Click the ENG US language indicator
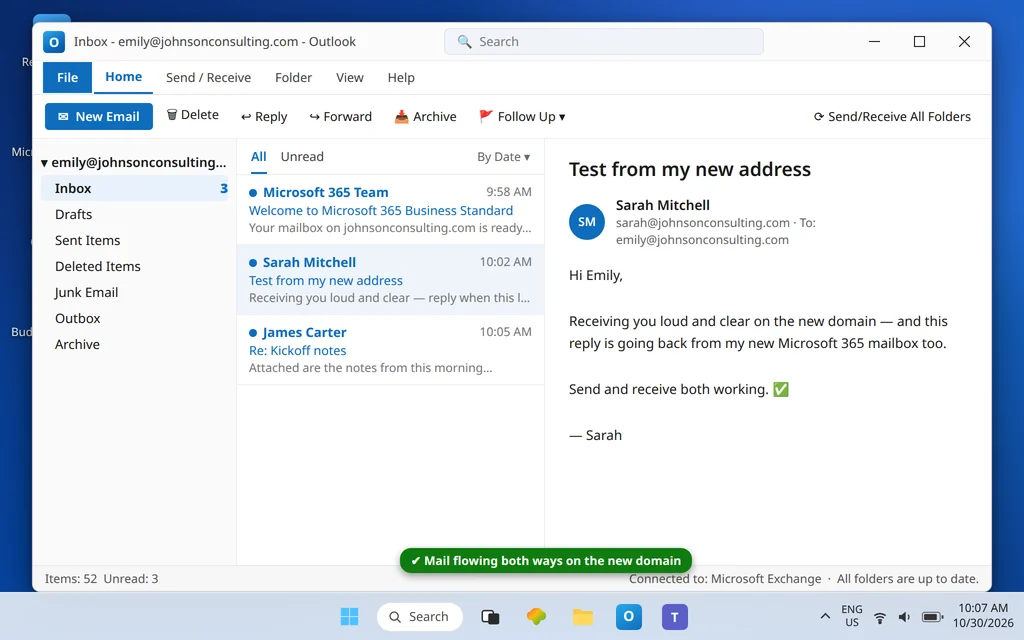This screenshot has height=640, width=1024. [x=852, y=616]
